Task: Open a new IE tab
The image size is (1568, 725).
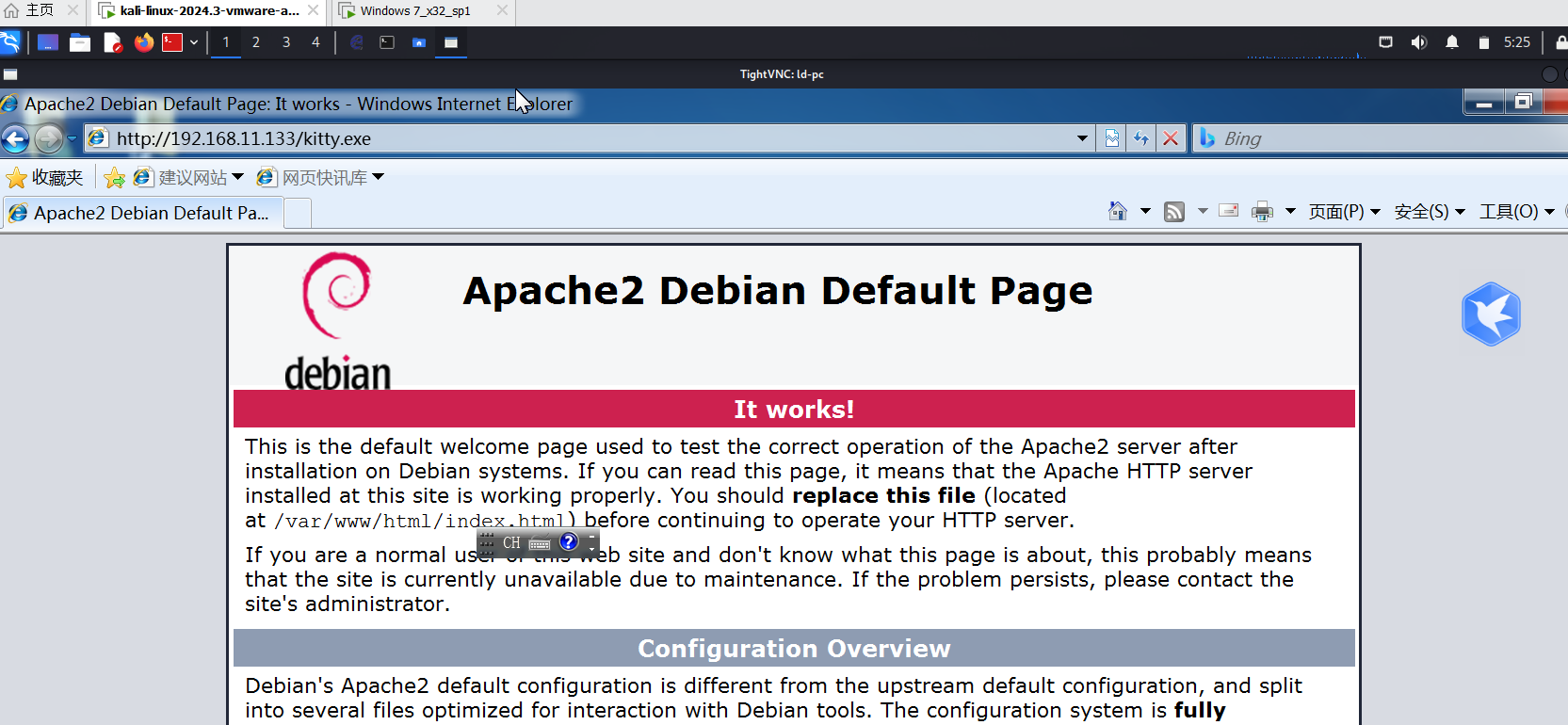Action: [x=298, y=213]
